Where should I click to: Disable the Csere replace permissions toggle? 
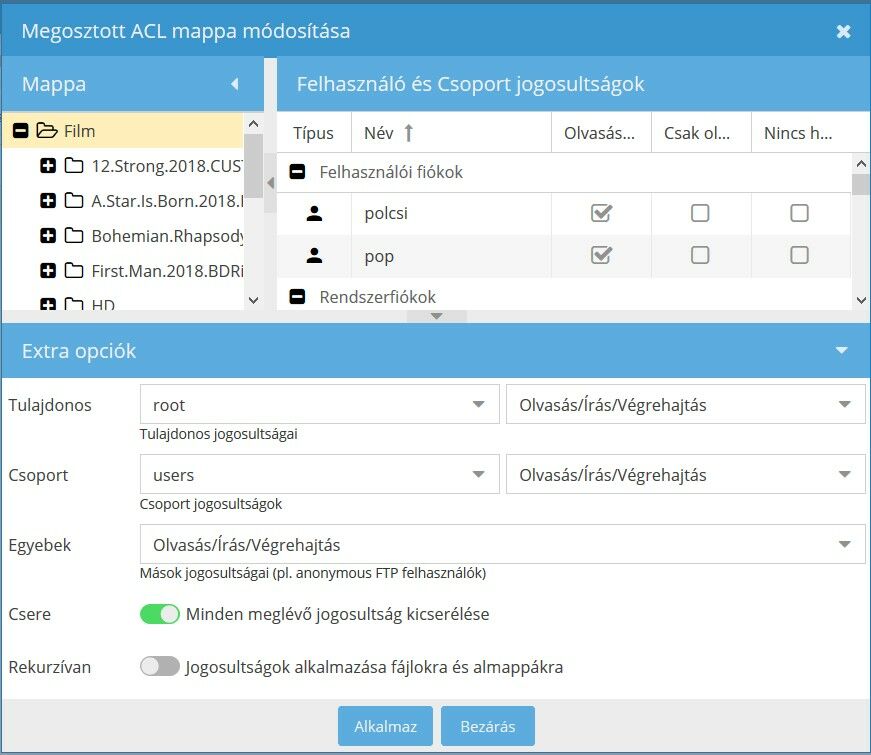click(x=160, y=614)
